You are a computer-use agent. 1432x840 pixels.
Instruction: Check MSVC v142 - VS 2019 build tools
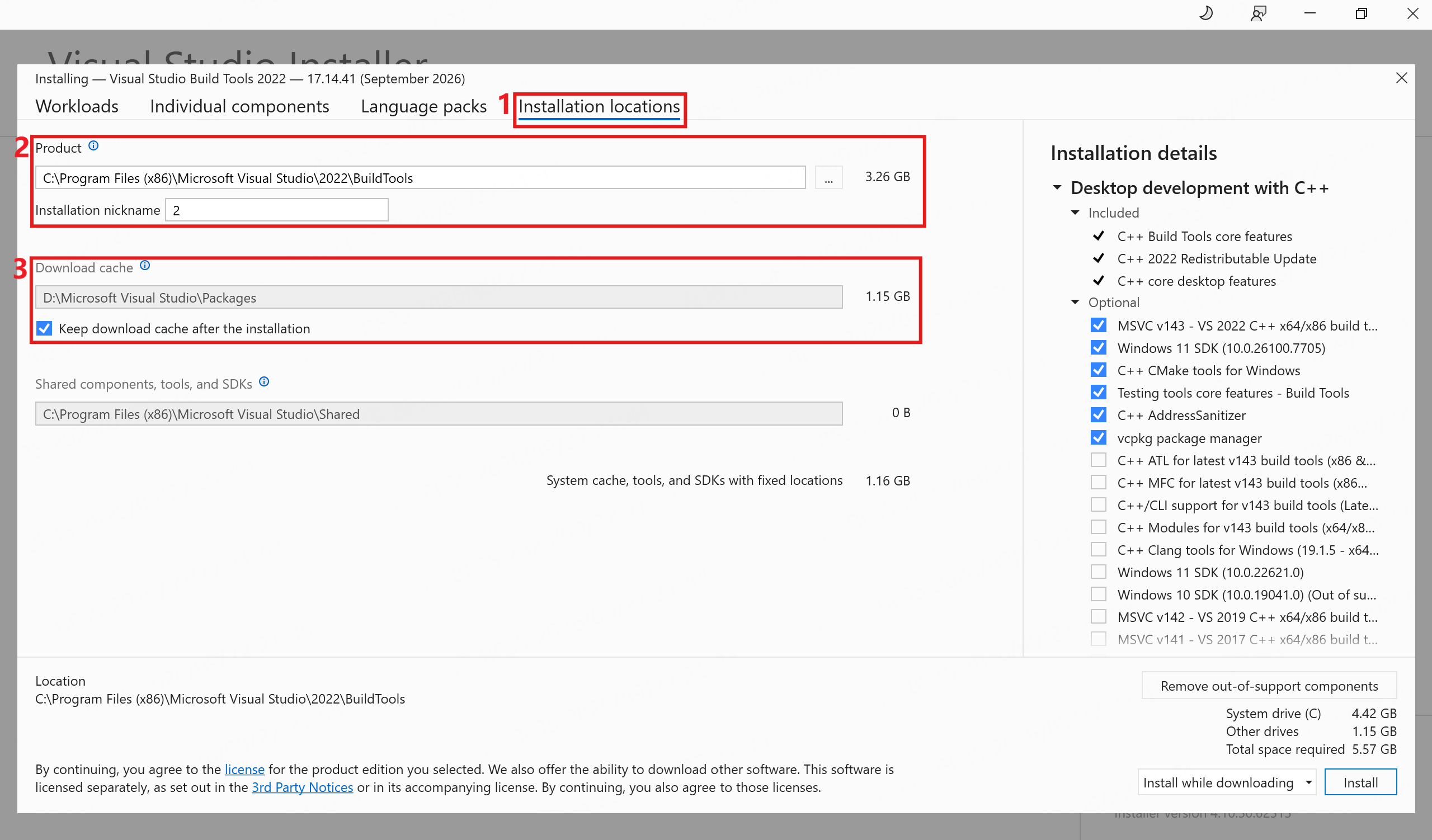click(x=1099, y=617)
